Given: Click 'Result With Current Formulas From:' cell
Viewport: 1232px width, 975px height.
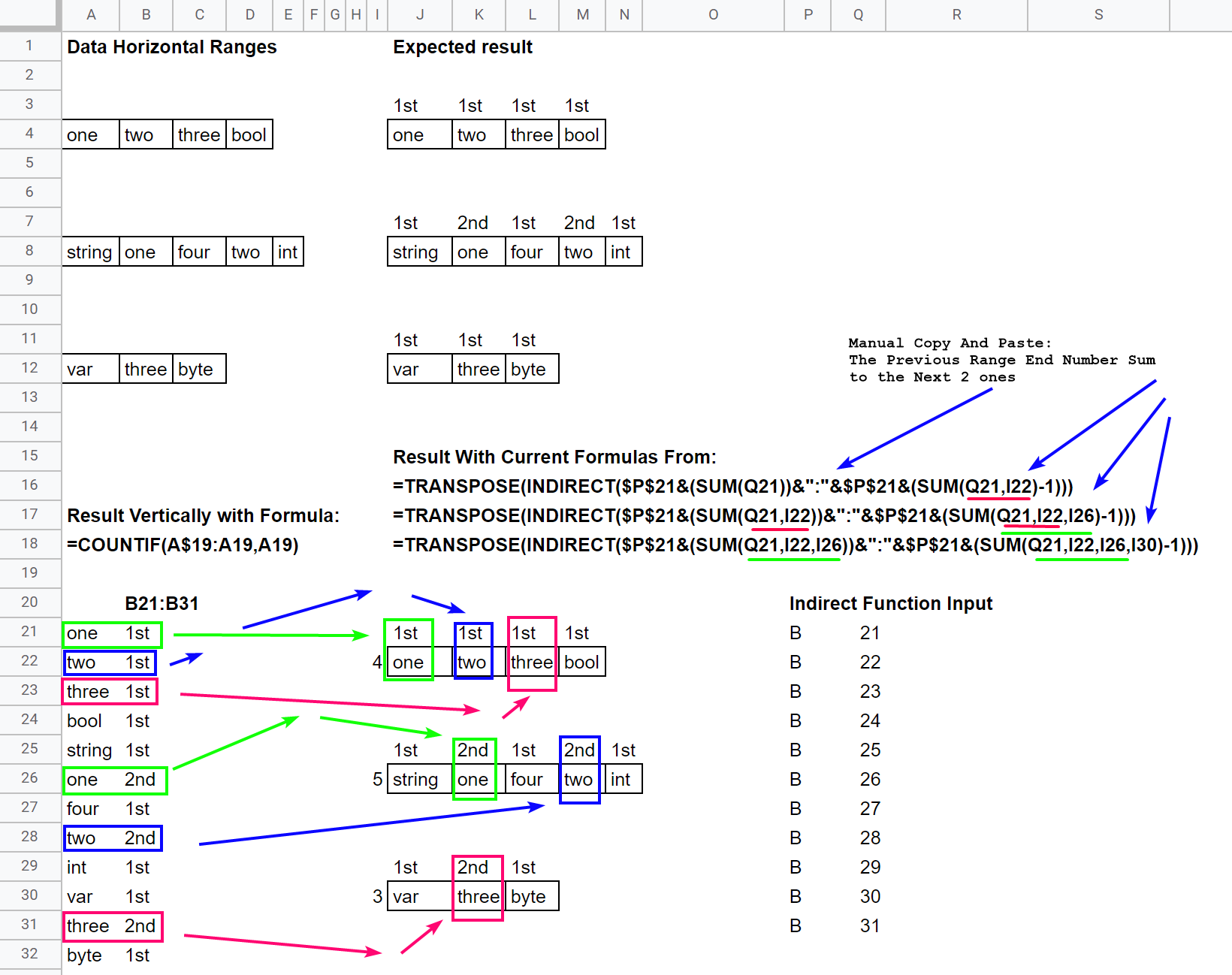Looking at the screenshot, I should click(x=554, y=457).
